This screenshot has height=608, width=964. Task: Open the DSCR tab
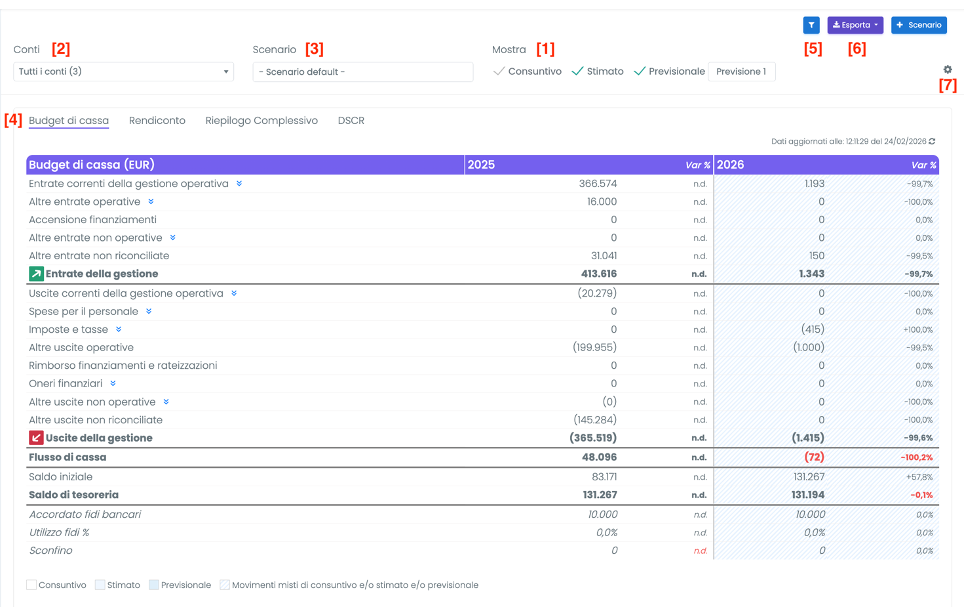(351, 121)
